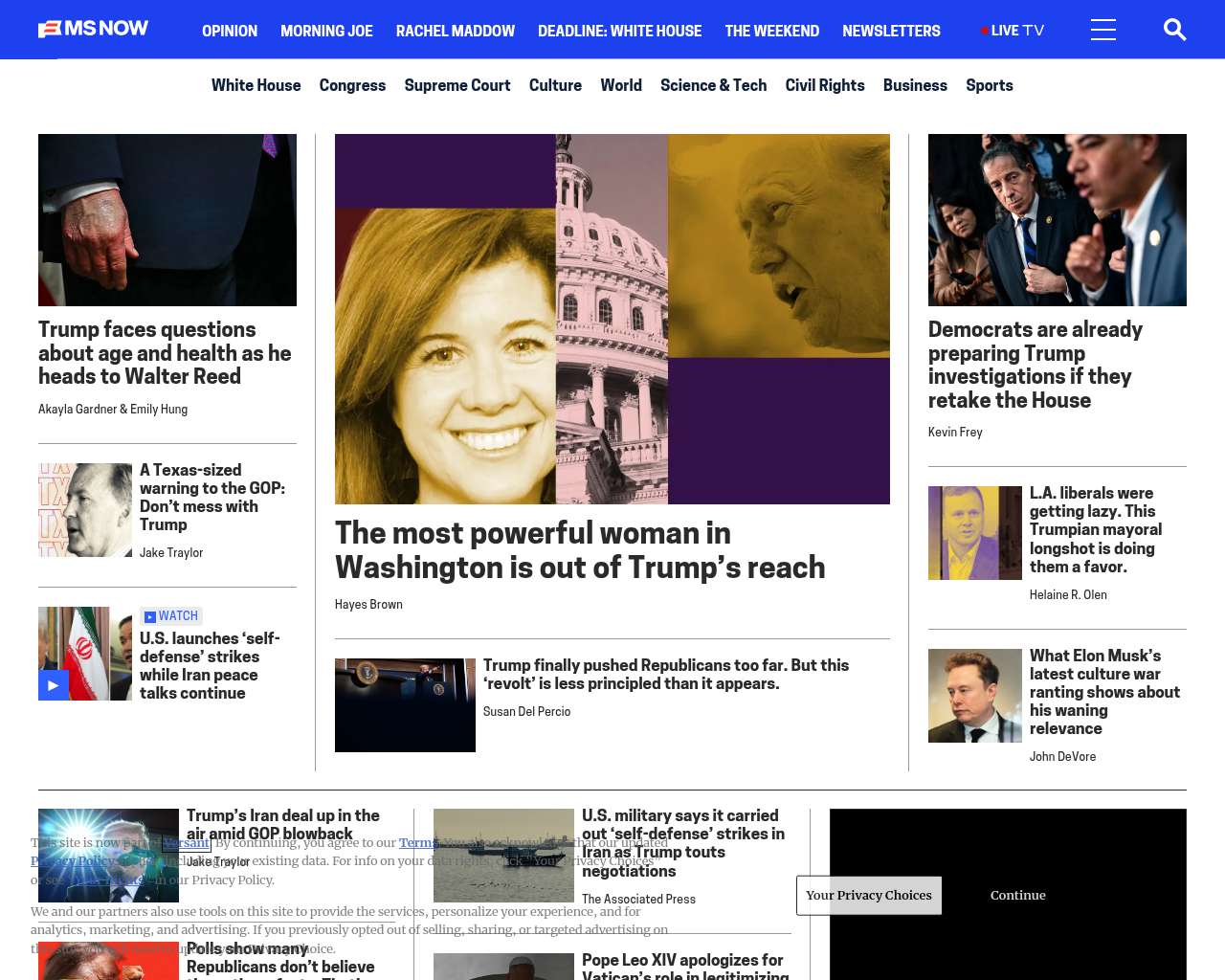The image size is (1225, 980).
Task: Open Trump pushed Republicans too far article
Action: pyautogui.click(x=666, y=674)
